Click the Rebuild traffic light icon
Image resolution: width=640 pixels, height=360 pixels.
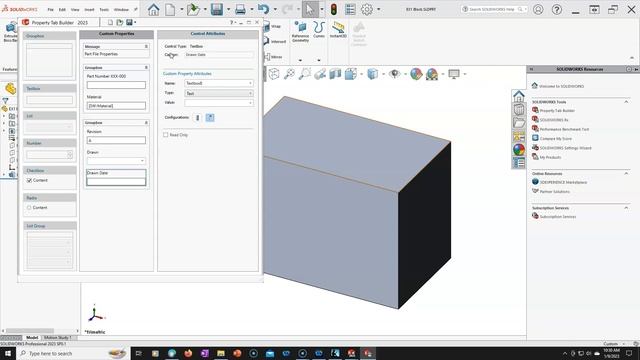[333, 9]
